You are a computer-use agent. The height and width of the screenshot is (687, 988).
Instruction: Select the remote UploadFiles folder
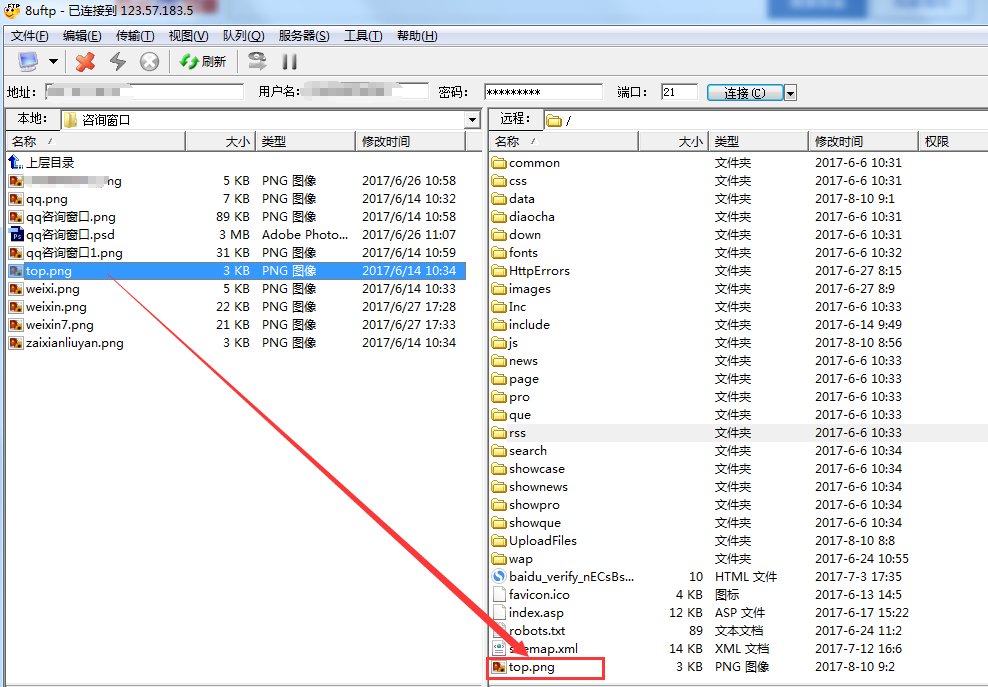click(x=542, y=541)
